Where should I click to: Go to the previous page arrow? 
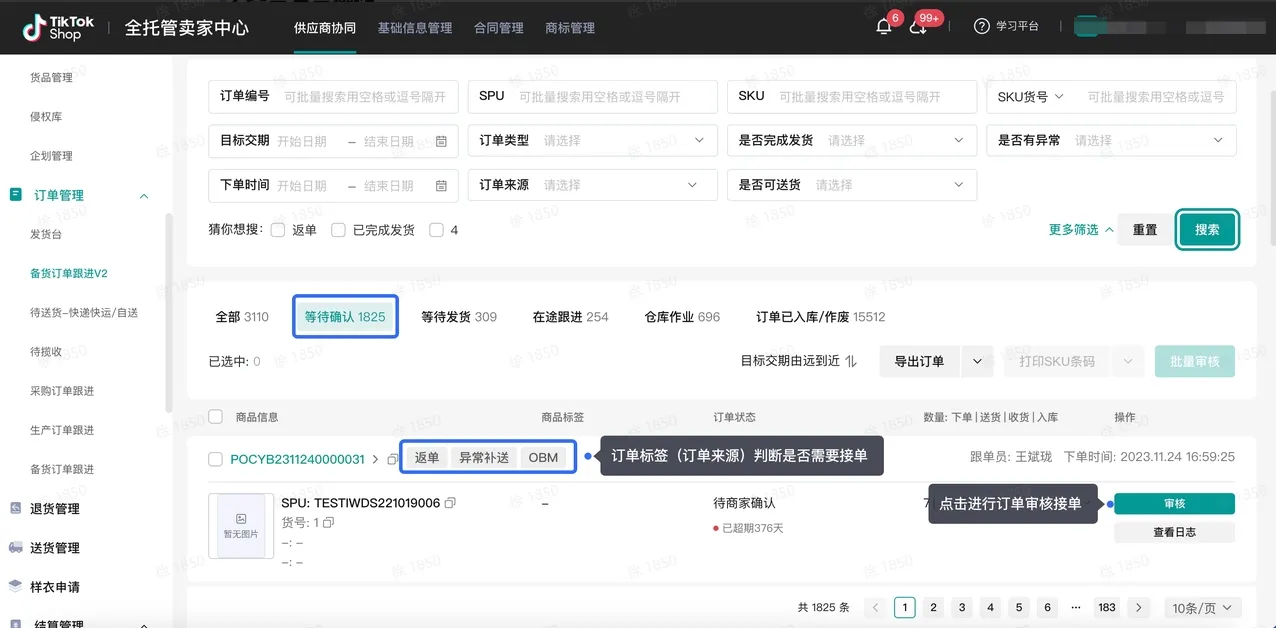coord(876,607)
